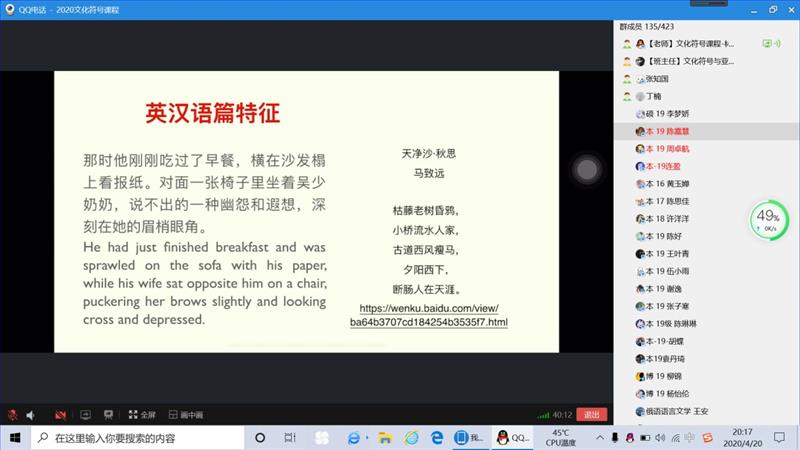The width and height of the screenshot is (800, 450).
Task: Switch to picture-in-picture 画中画 view
Action: (185, 414)
